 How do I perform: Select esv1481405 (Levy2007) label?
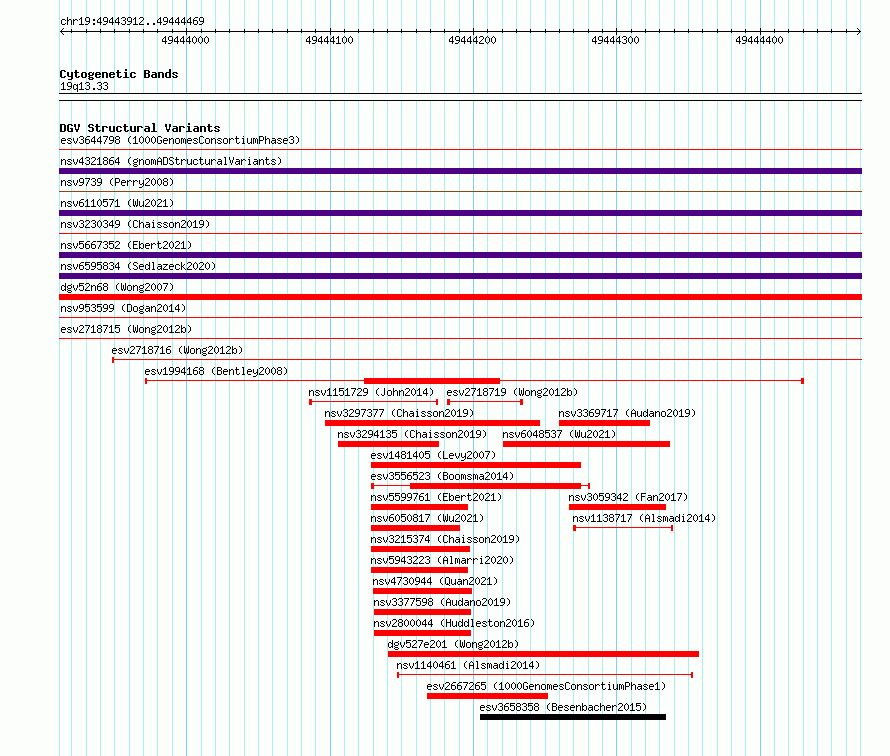[x=433, y=455]
